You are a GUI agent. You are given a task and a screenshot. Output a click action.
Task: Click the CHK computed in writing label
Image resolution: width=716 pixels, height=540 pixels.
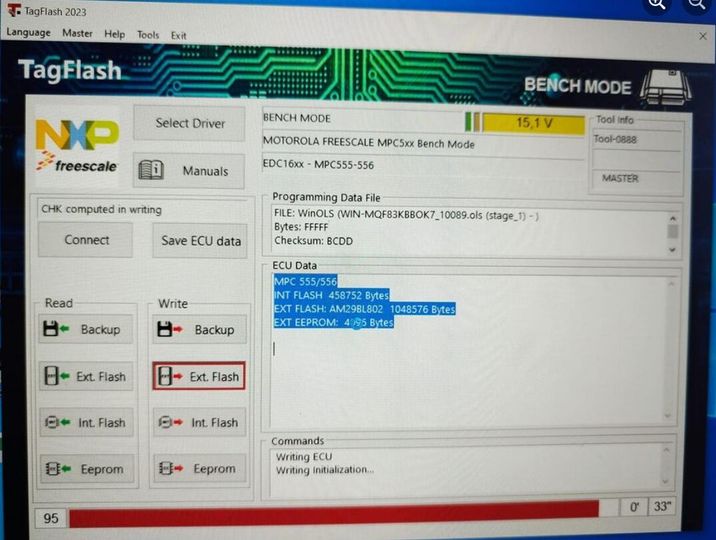[x=101, y=209]
